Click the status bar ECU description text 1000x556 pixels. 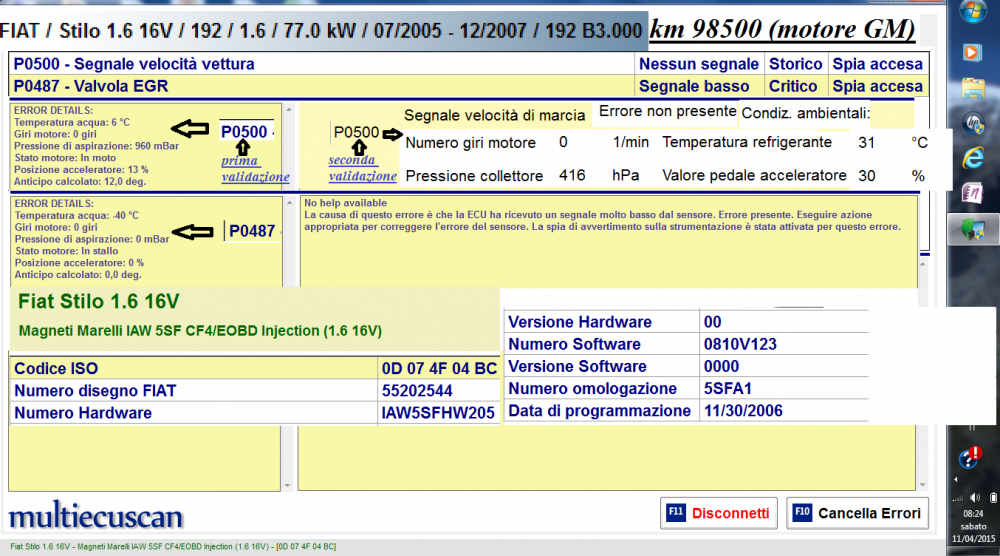pyautogui.click(x=173, y=546)
